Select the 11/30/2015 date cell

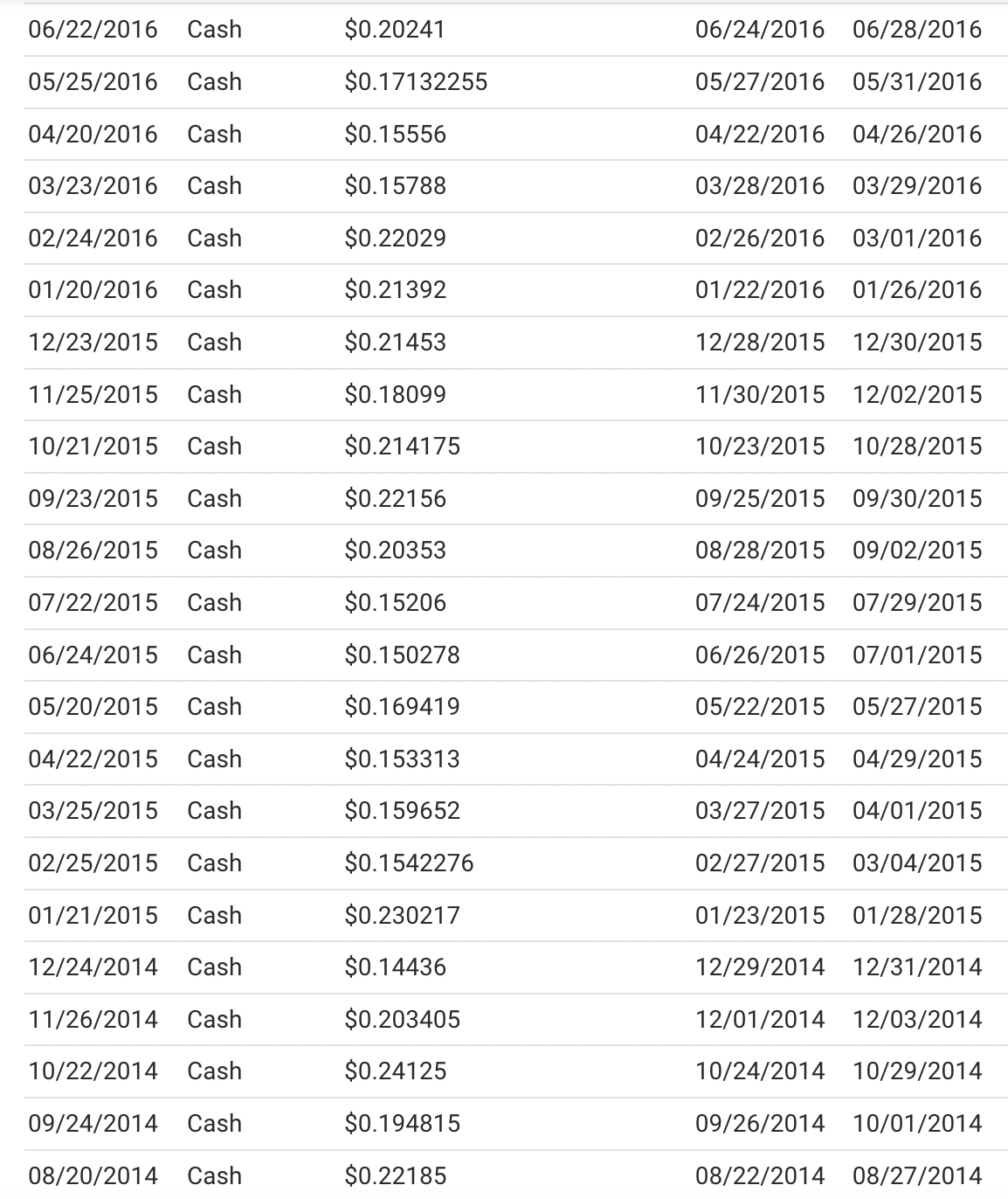tap(759, 395)
